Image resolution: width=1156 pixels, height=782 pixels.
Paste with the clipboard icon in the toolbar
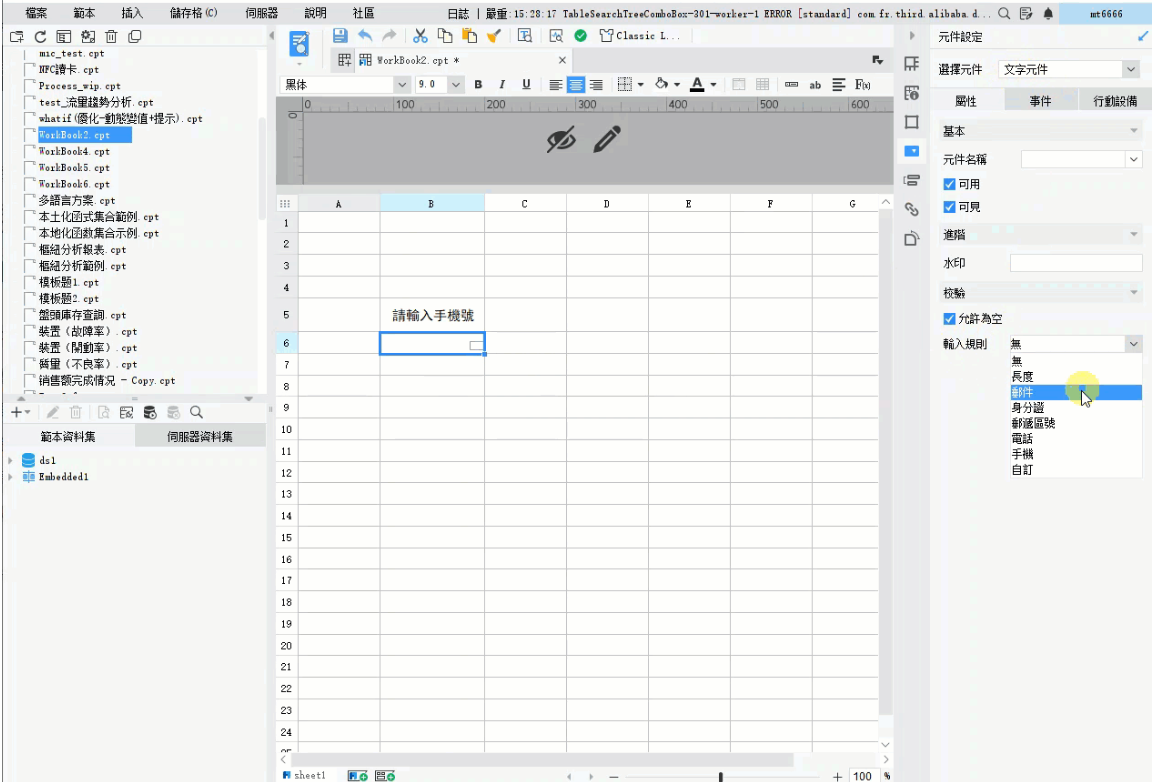tap(469, 35)
